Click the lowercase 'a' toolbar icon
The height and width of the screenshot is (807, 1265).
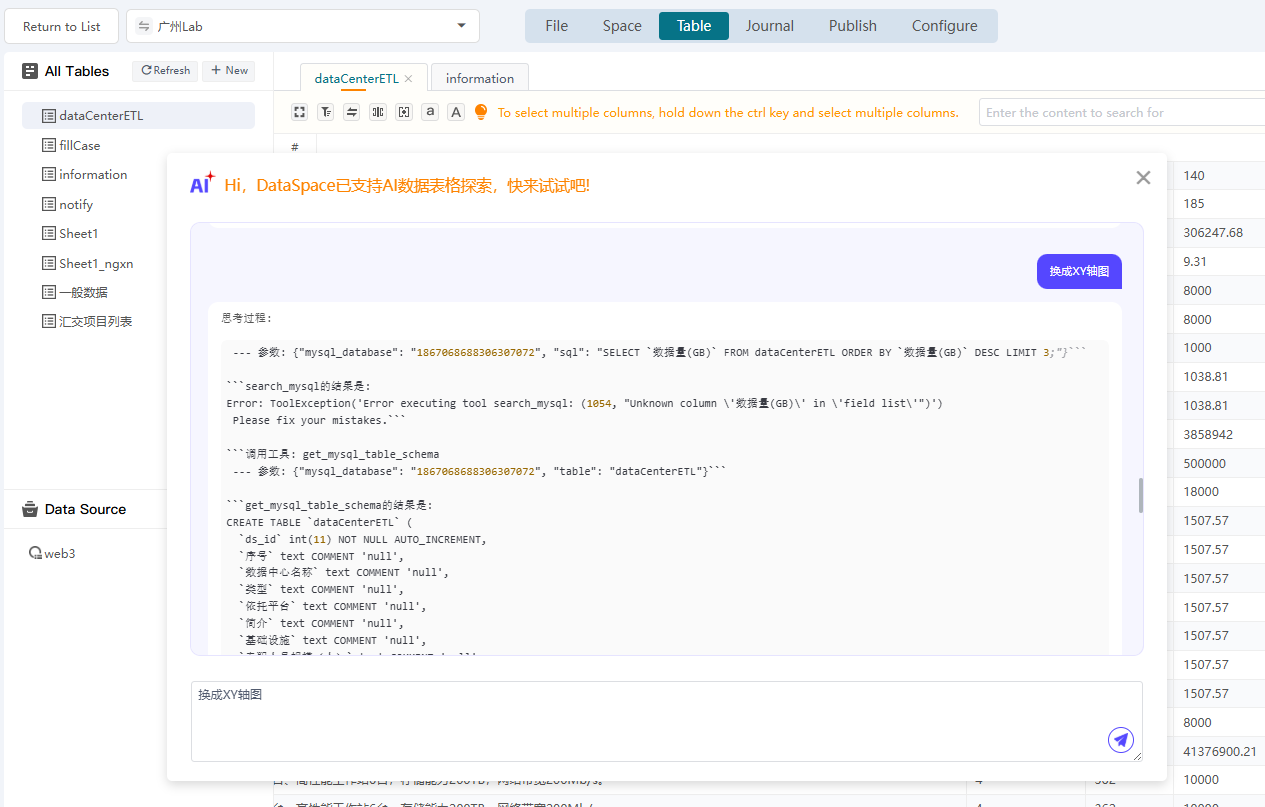point(430,112)
